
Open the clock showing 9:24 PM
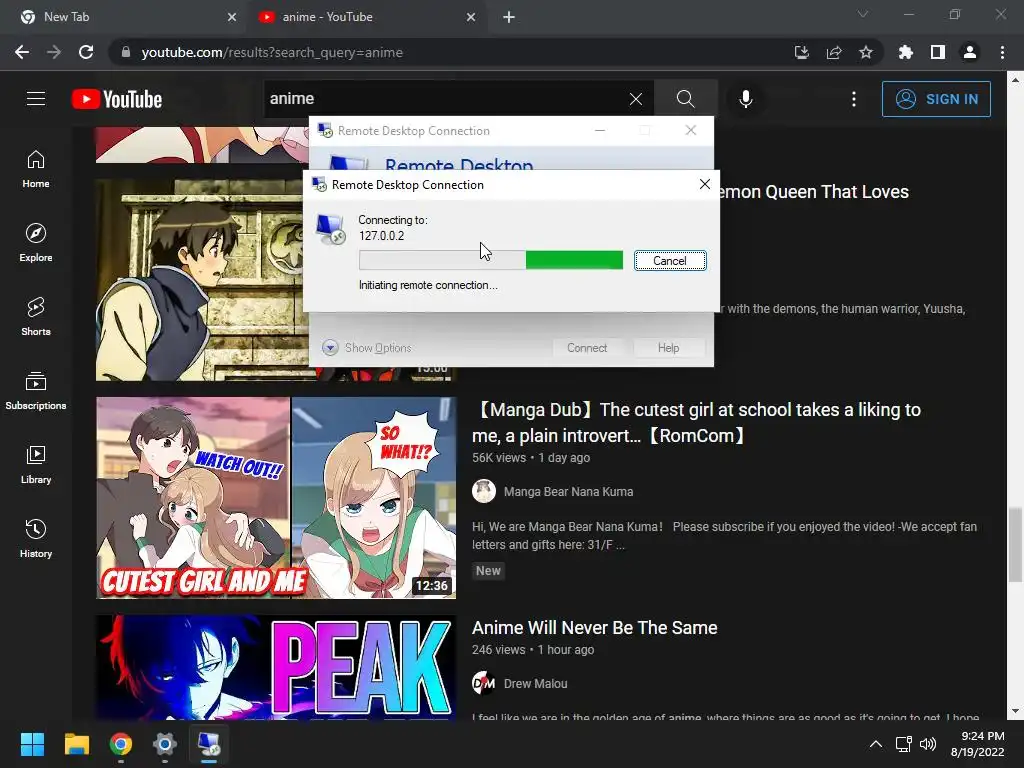pos(978,744)
